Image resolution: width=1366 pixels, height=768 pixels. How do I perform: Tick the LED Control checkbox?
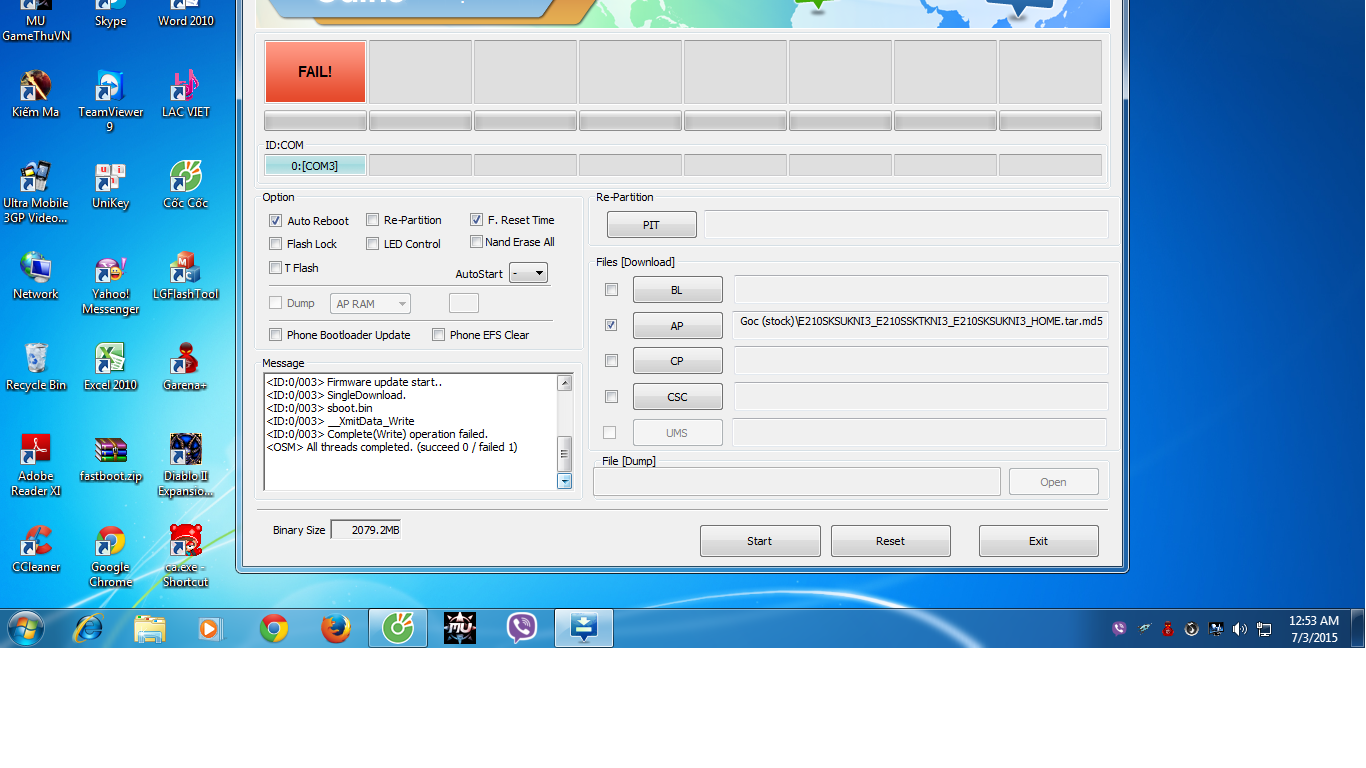(372, 244)
